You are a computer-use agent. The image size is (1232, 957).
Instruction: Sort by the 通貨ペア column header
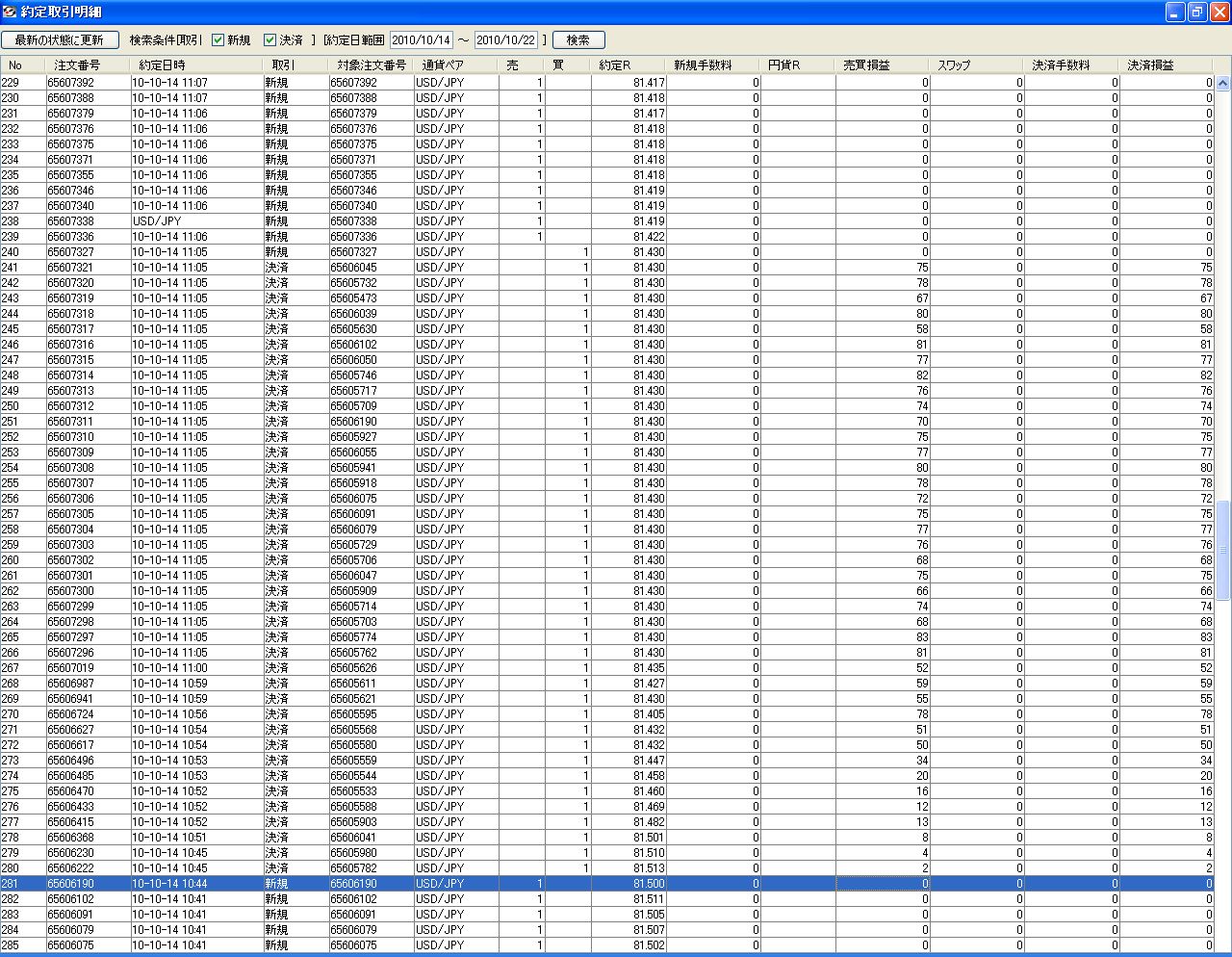point(456,65)
